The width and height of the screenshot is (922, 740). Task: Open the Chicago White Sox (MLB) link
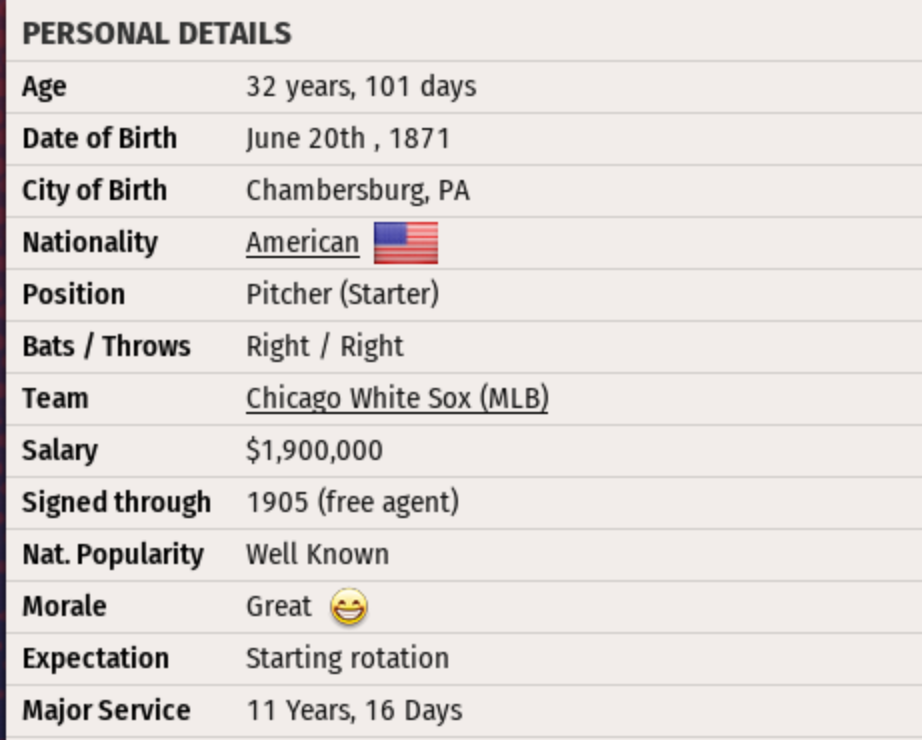click(x=397, y=398)
